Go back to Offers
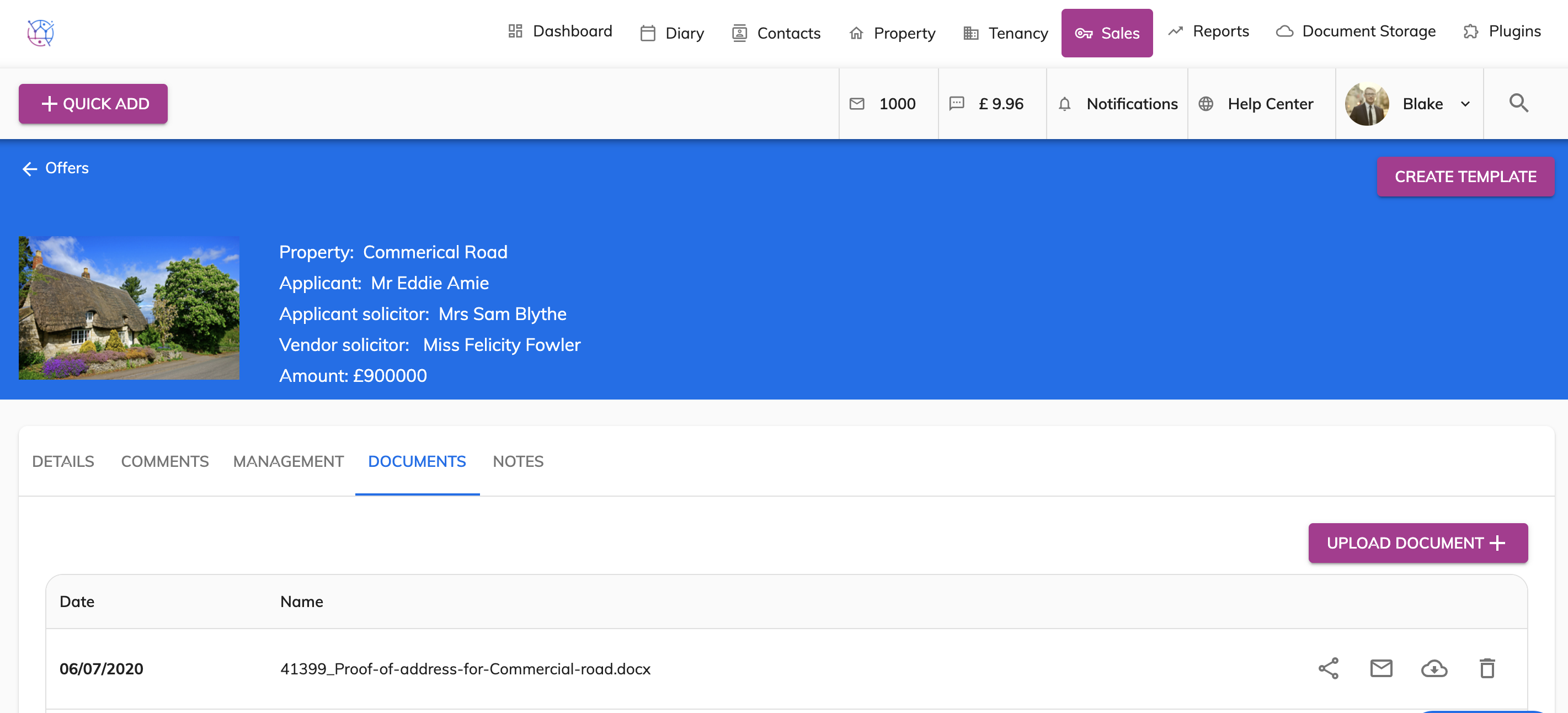Viewport: 1568px width, 713px height. click(x=55, y=168)
